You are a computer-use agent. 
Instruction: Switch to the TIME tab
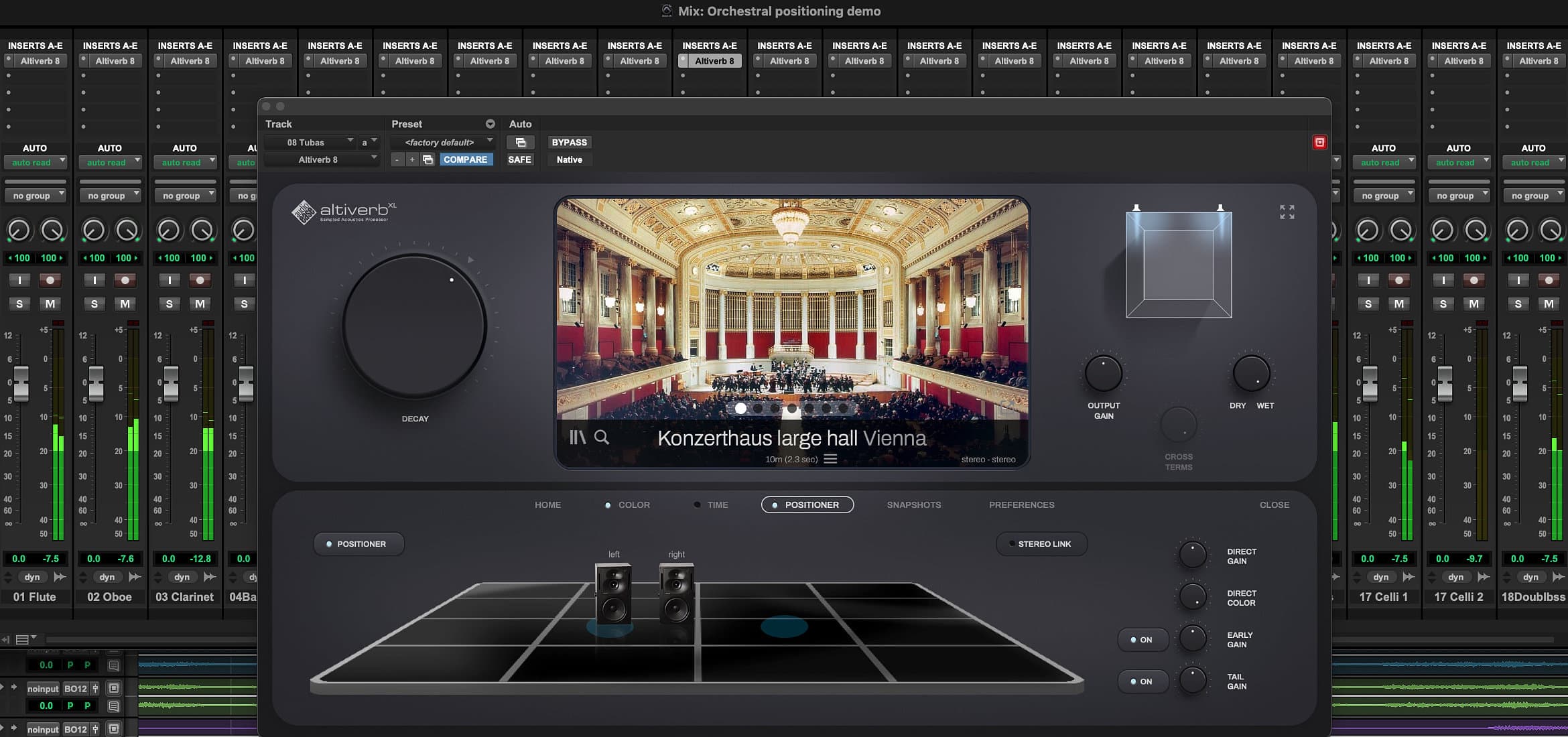pos(711,505)
